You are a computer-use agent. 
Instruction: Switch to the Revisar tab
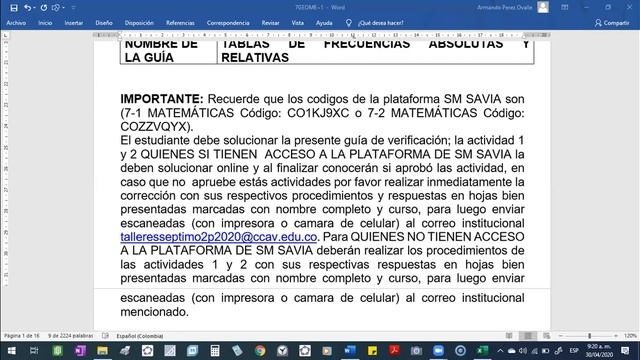pos(270,23)
